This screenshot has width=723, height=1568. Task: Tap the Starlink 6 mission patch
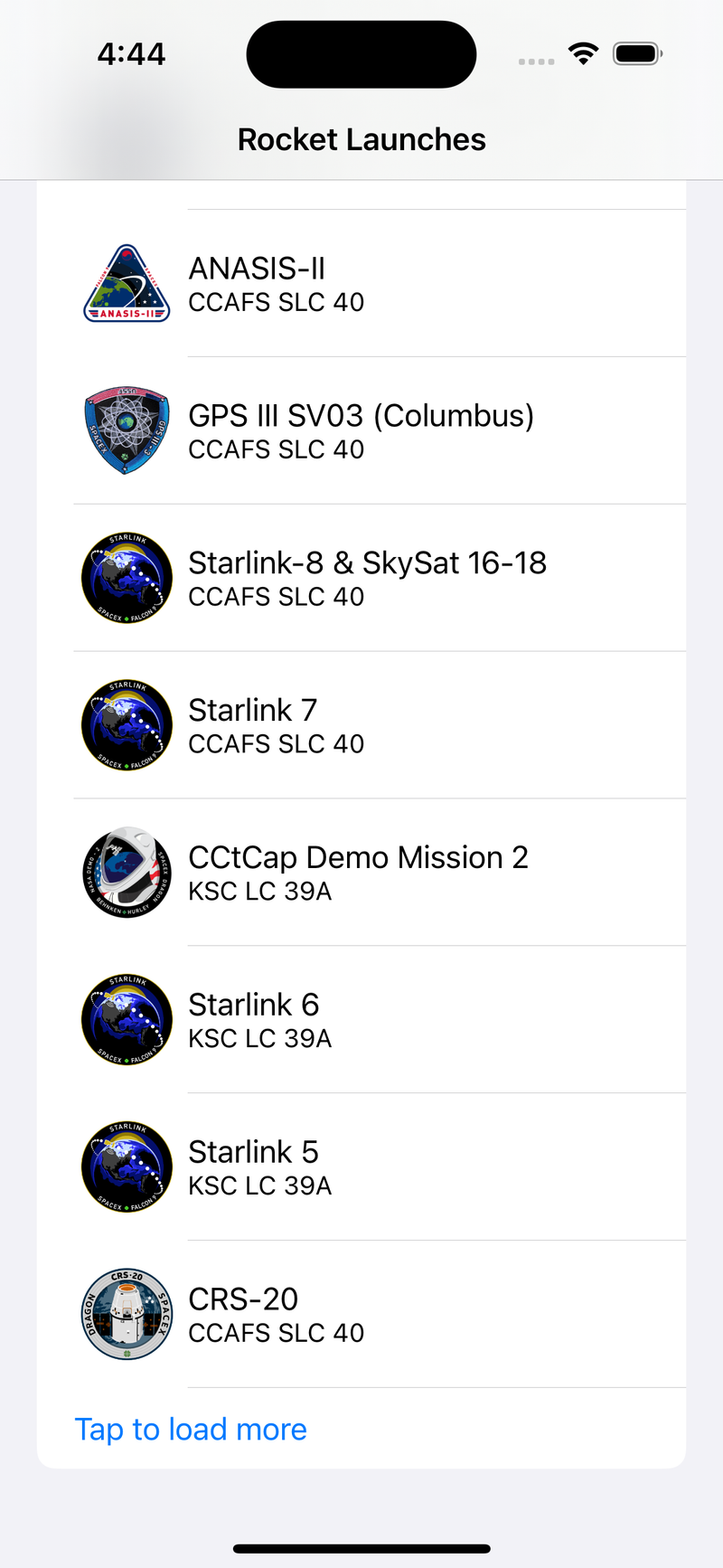[127, 1021]
